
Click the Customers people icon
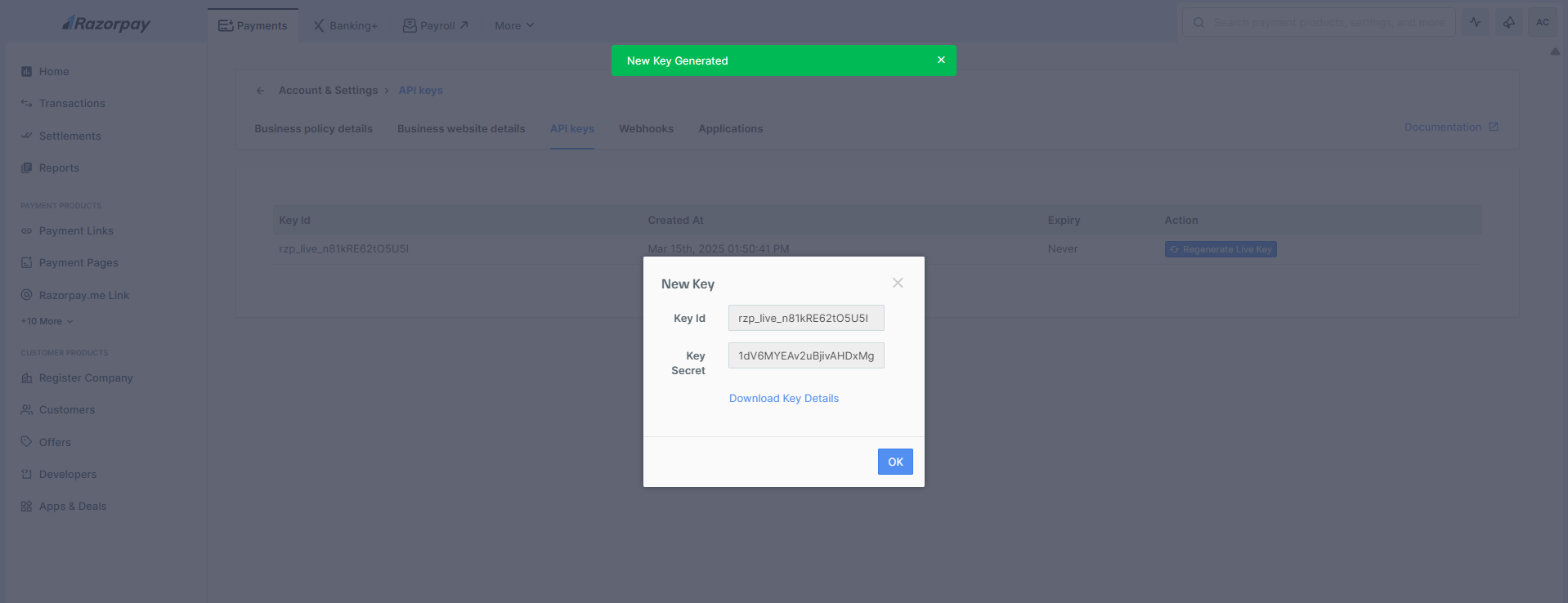click(x=26, y=410)
